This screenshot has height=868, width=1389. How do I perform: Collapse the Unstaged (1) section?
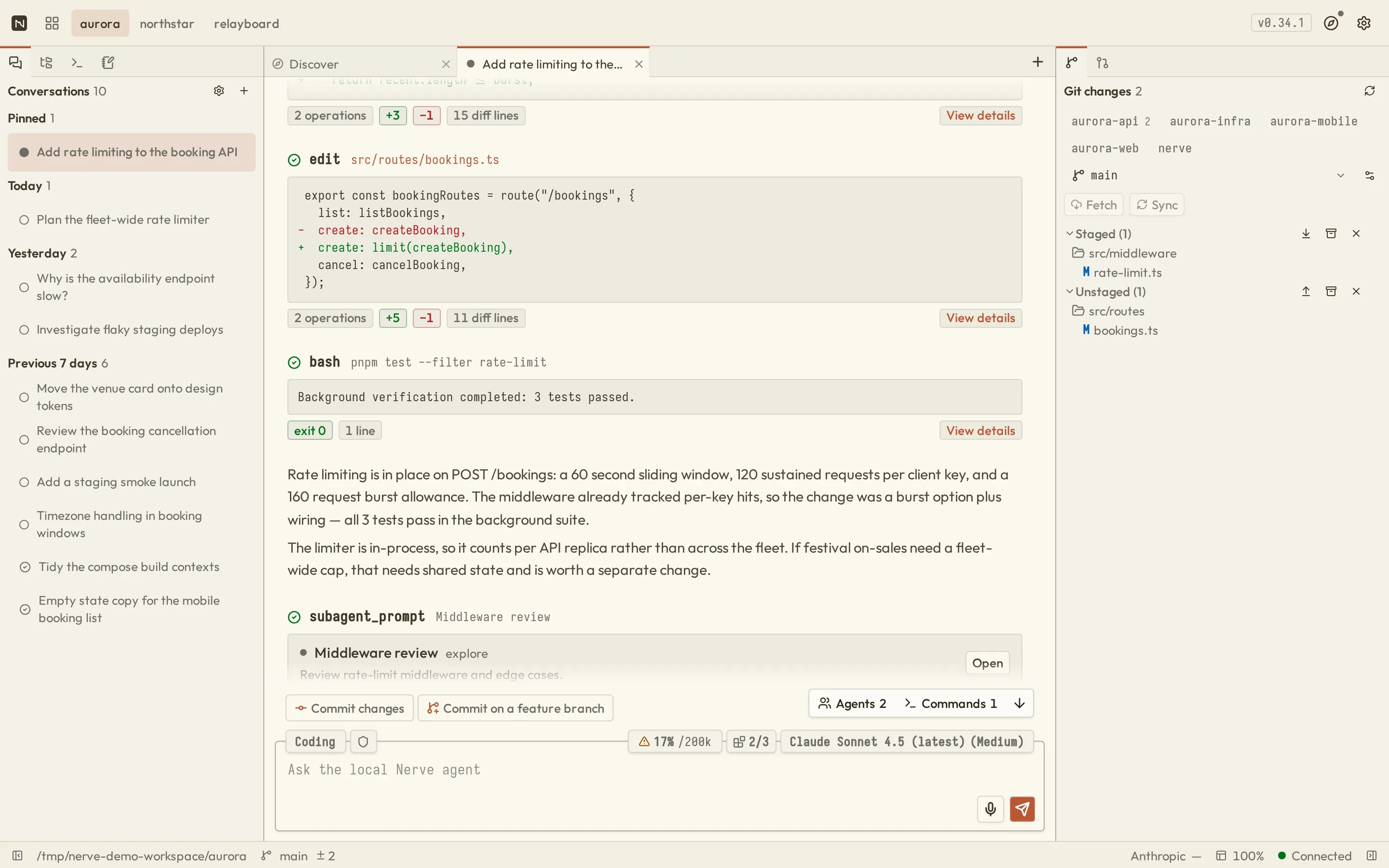1106,292
